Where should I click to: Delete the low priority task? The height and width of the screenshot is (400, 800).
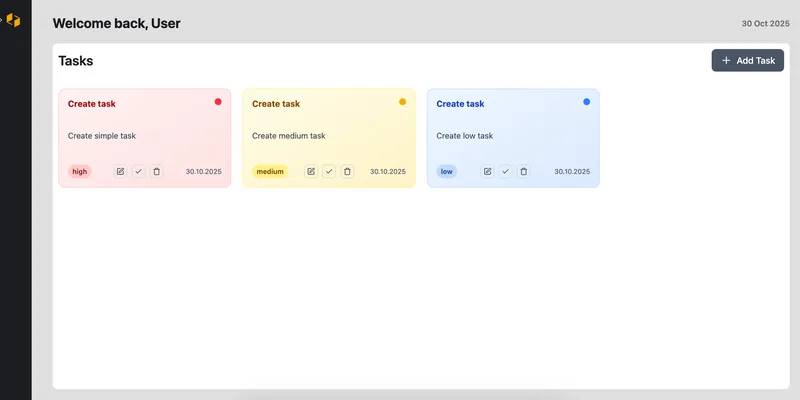523,171
